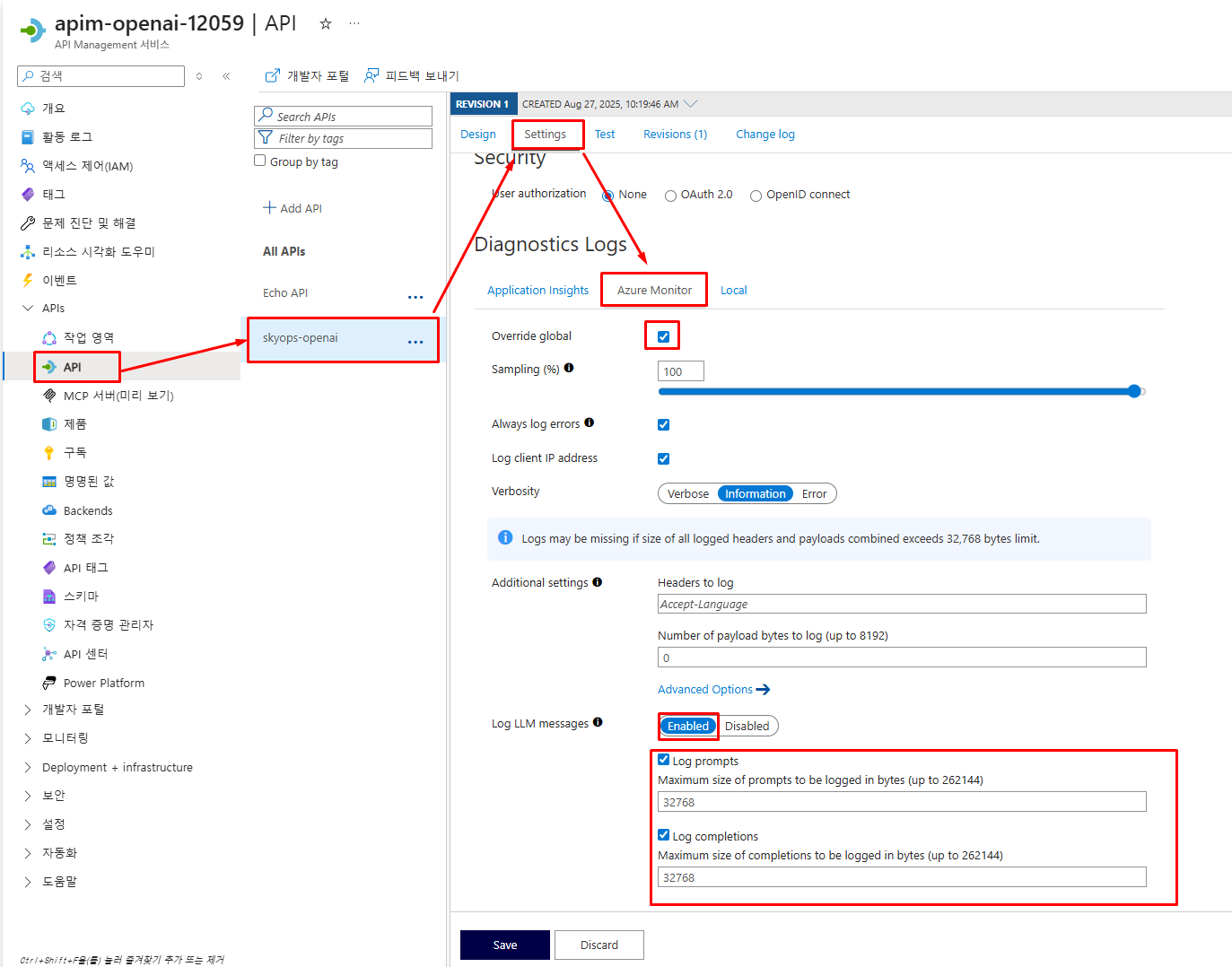Click the Sampling slider handle
This screenshot has width=1232, height=967.
[1134, 391]
